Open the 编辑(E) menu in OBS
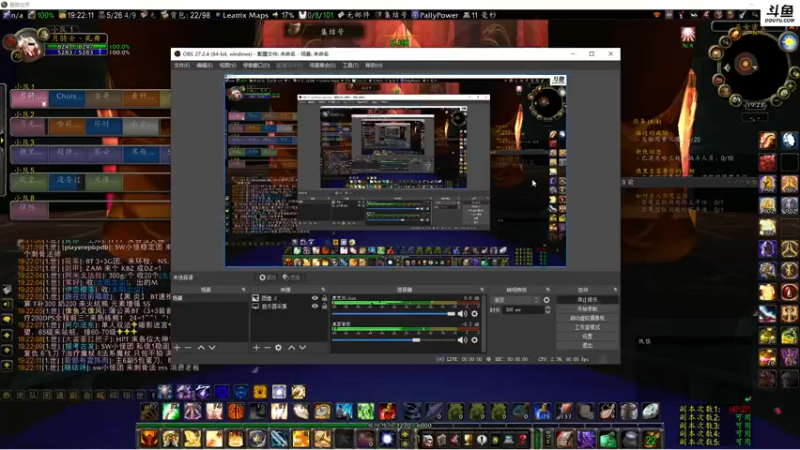The width and height of the screenshot is (800, 450). (x=205, y=65)
